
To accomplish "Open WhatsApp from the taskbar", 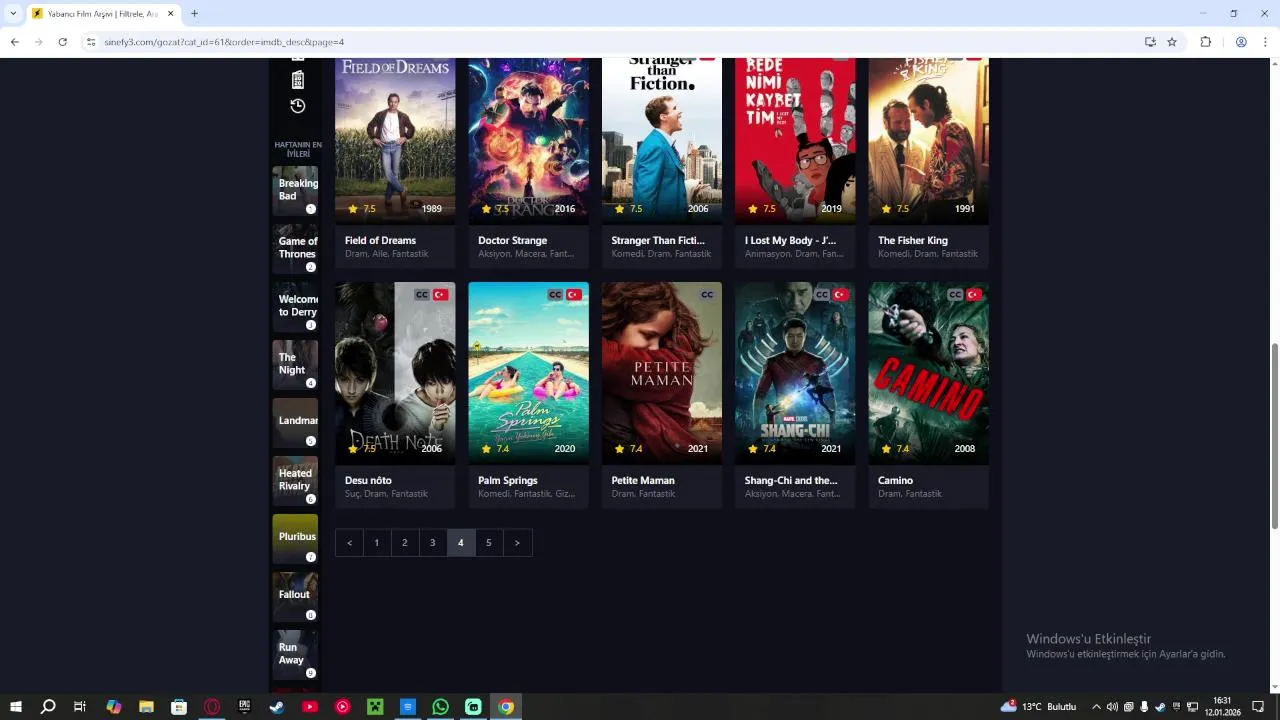I will 440,707.
